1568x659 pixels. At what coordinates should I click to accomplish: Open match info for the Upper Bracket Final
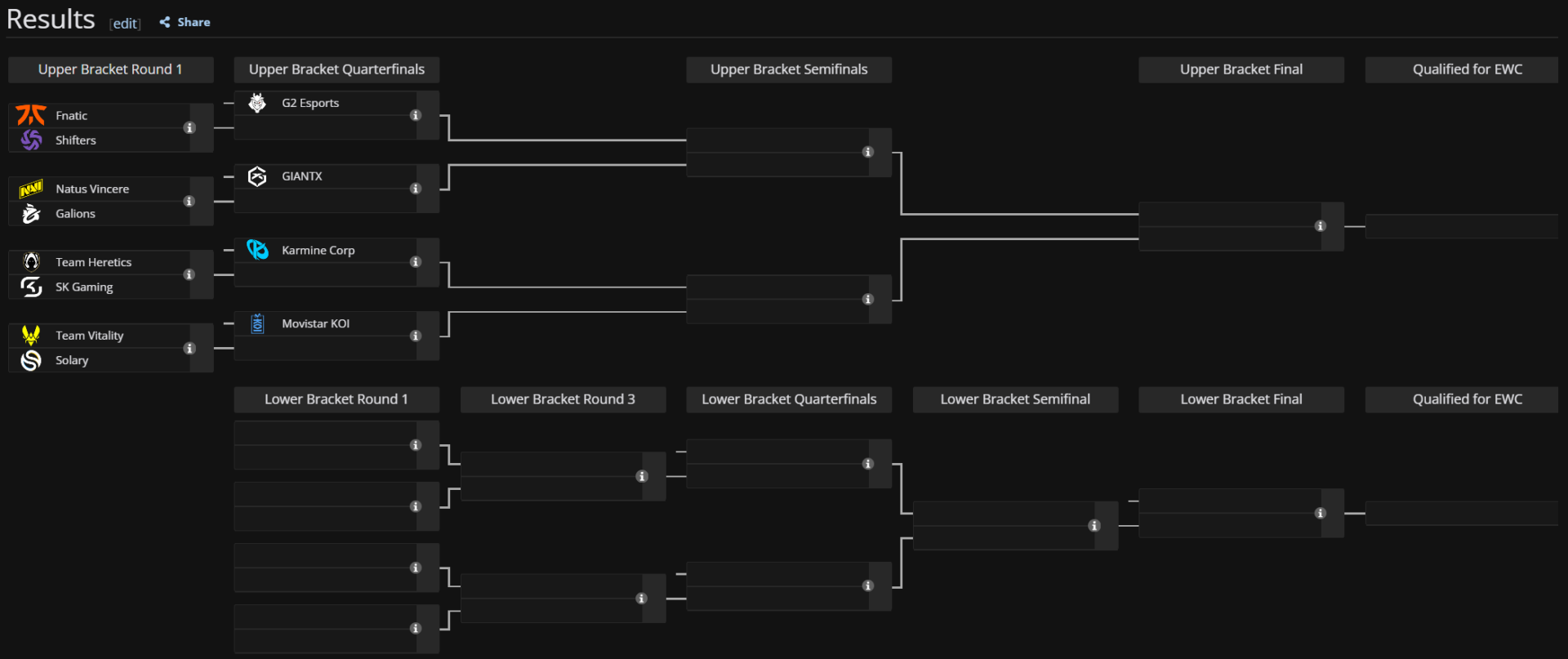click(1321, 227)
